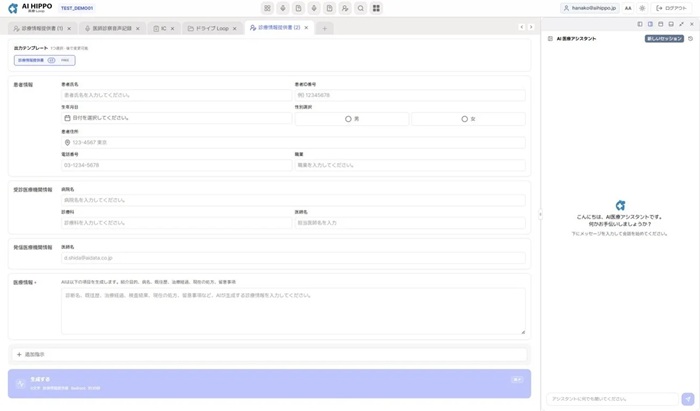The image size is (700, 411).
Task: Click the four-squares apps icon in toolbar
Action: [376, 8]
